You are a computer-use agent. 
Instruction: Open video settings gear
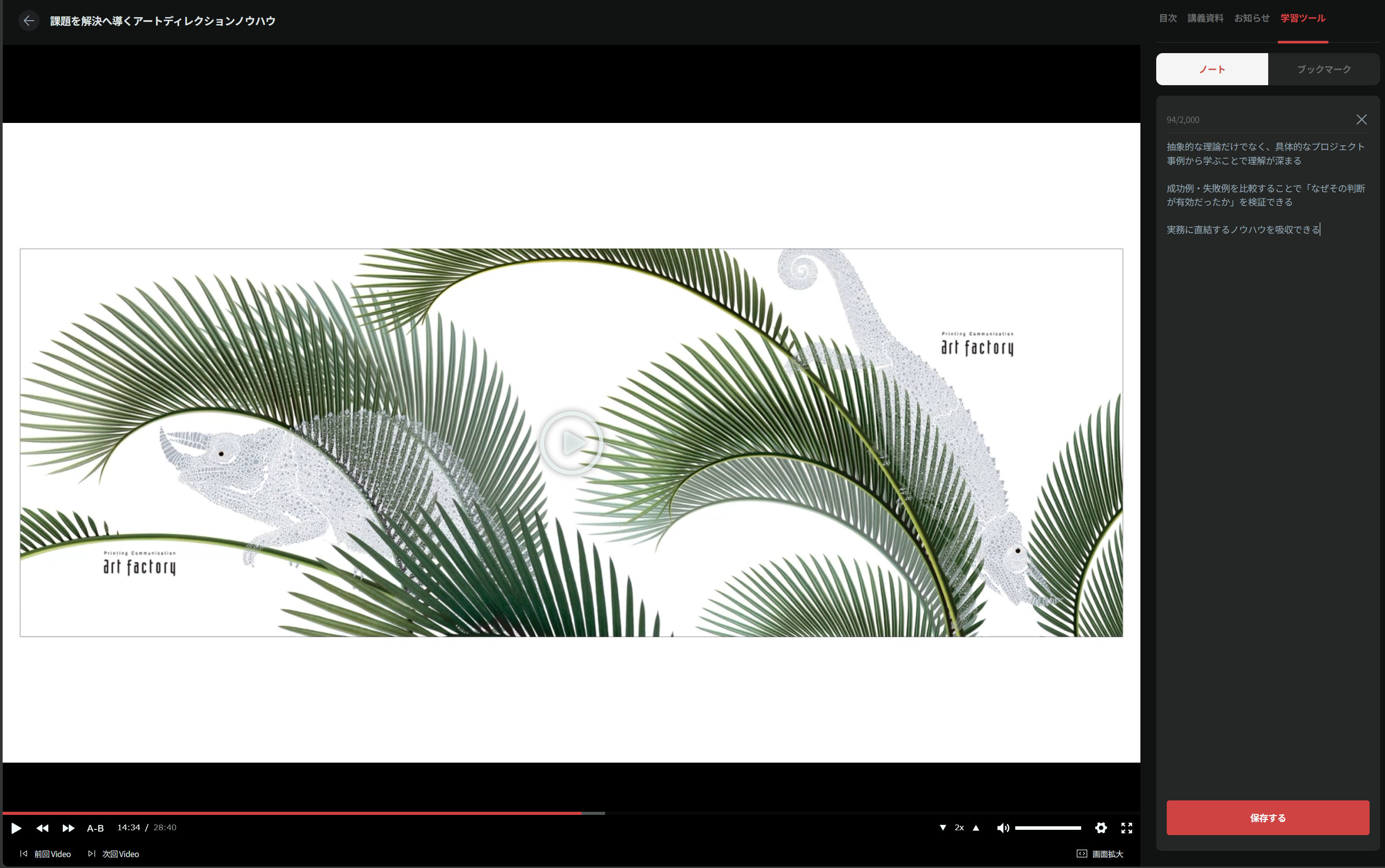click(1101, 828)
